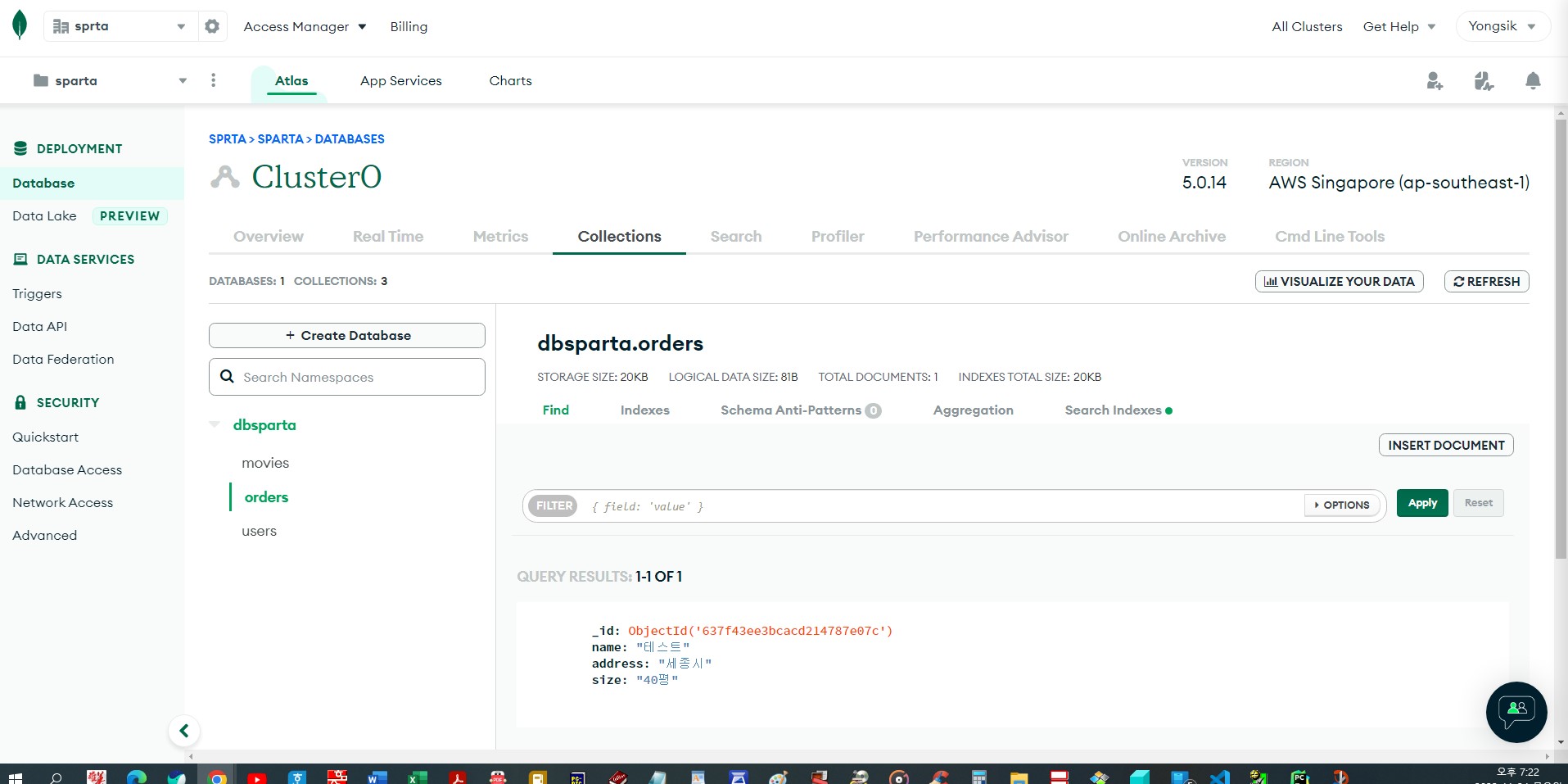The height and width of the screenshot is (784, 1568).
Task: Expand the Access Manager menu
Action: tap(305, 26)
